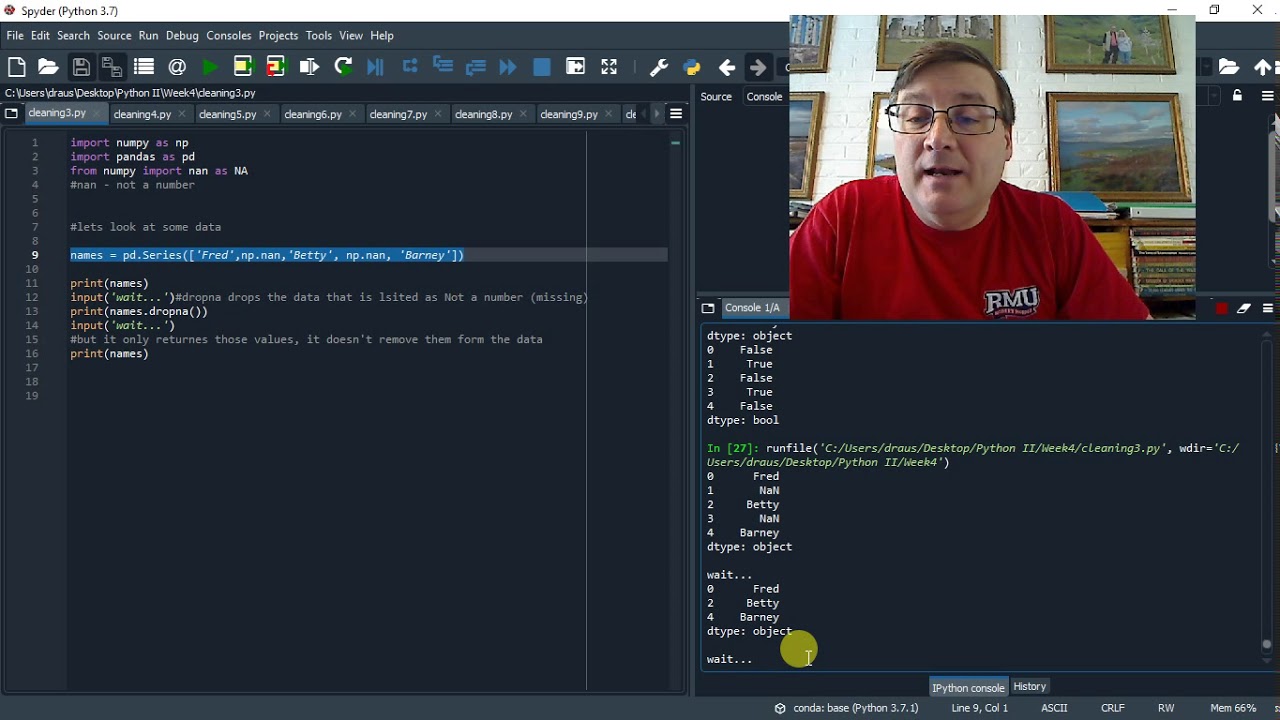Select Source option in help pane
1280x720 pixels.
point(716,96)
